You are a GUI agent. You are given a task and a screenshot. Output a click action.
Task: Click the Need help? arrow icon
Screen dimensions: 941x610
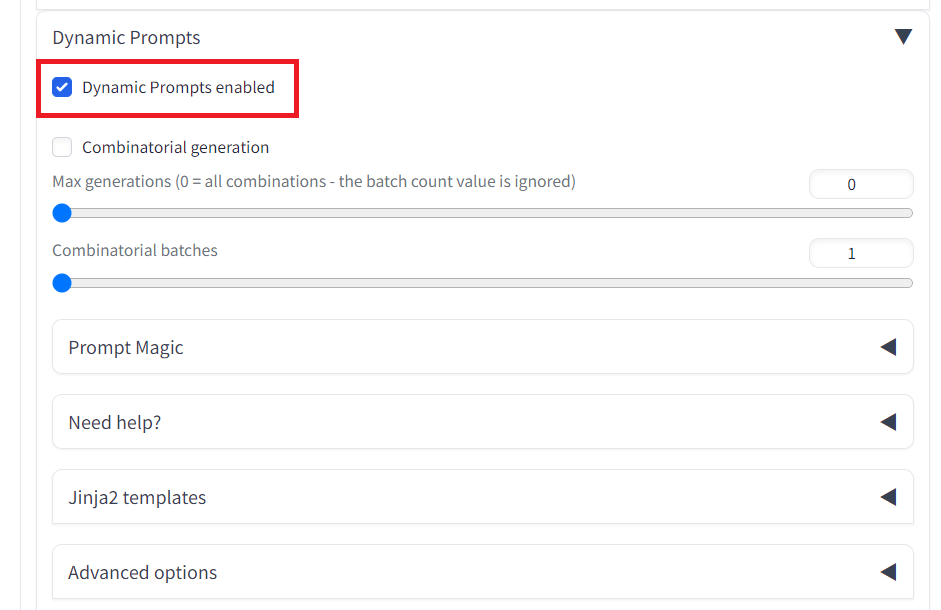[889, 422]
